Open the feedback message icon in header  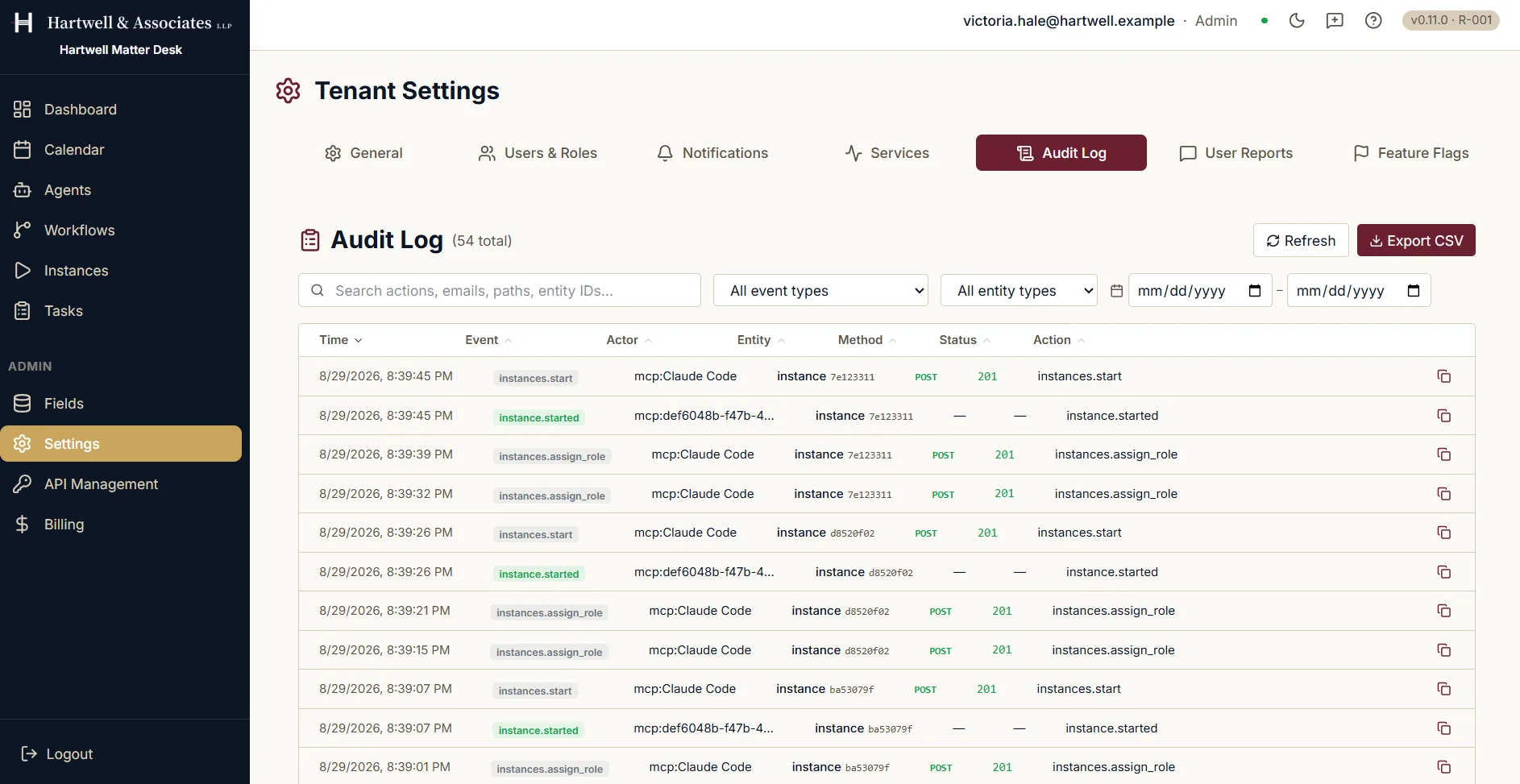[1335, 21]
